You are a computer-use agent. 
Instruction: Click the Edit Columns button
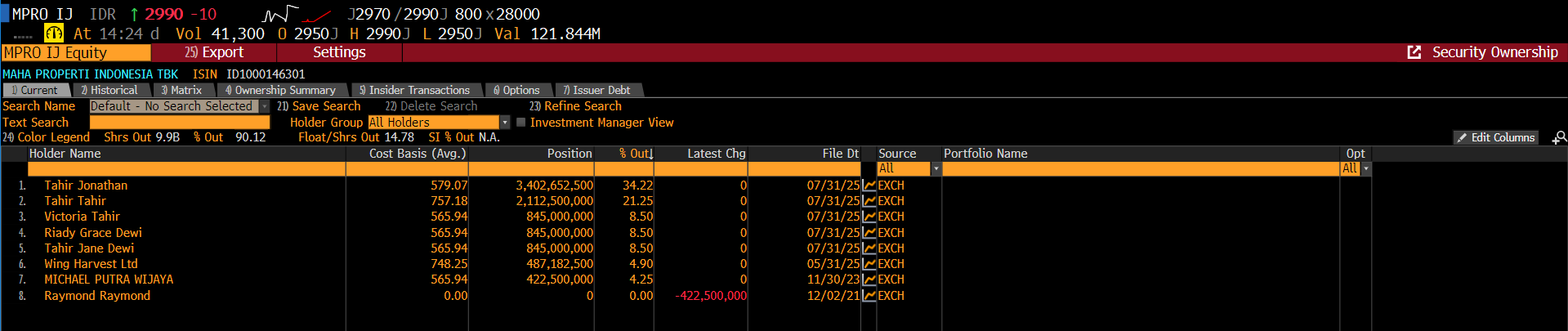[1495, 137]
